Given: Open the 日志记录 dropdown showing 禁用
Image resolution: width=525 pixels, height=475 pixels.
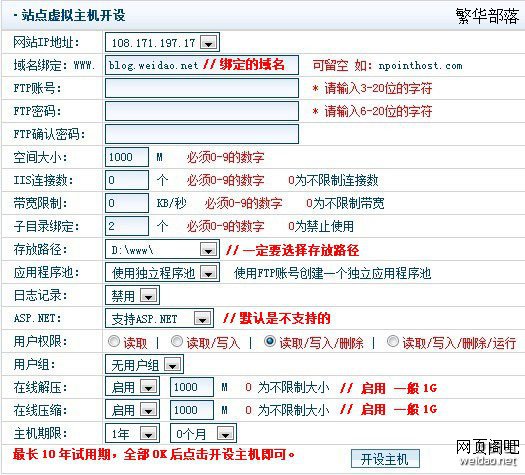Looking at the screenshot, I should (132, 295).
